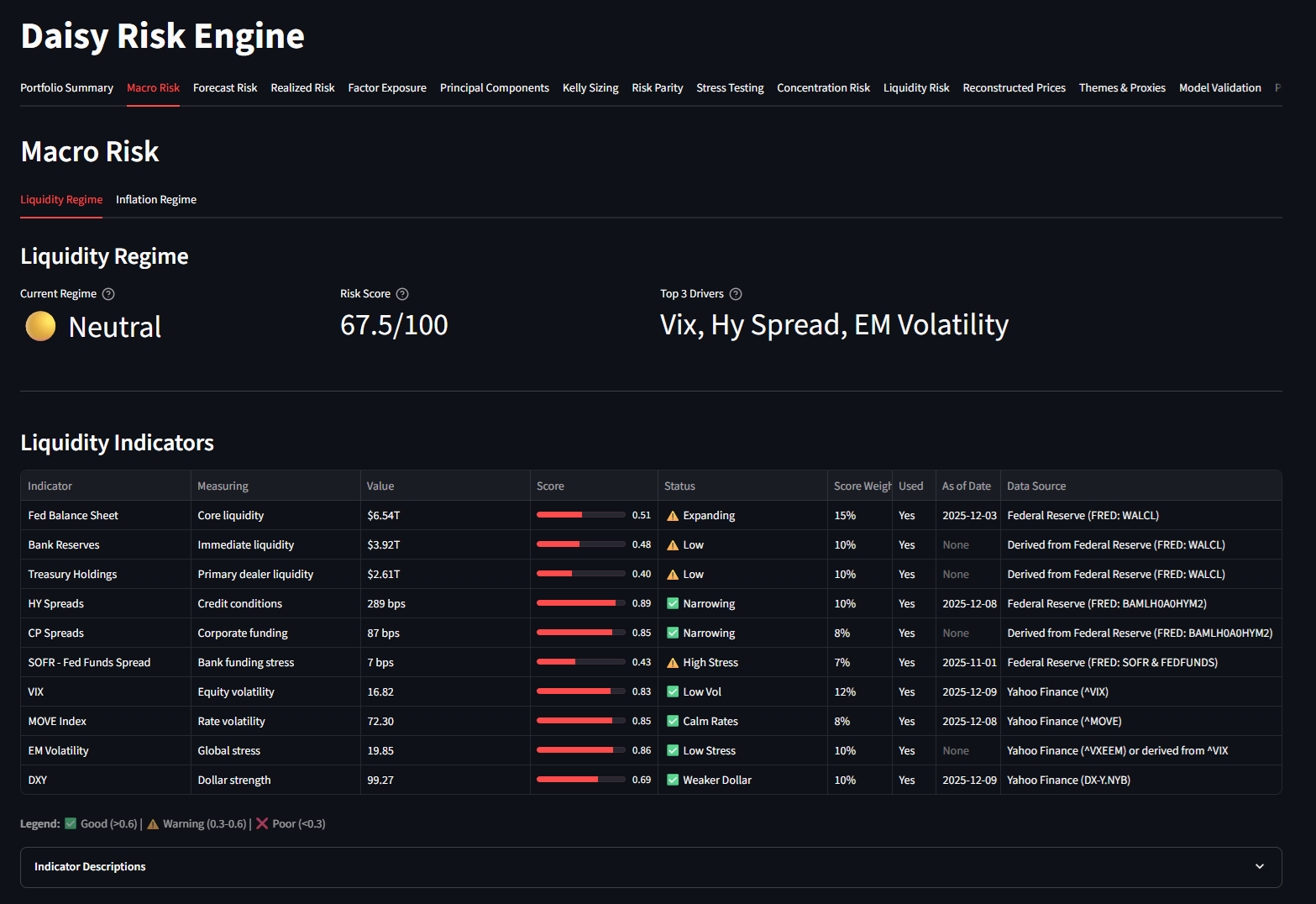
Task: Click green checkmark beside Low Vol status
Action: tap(673, 691)
